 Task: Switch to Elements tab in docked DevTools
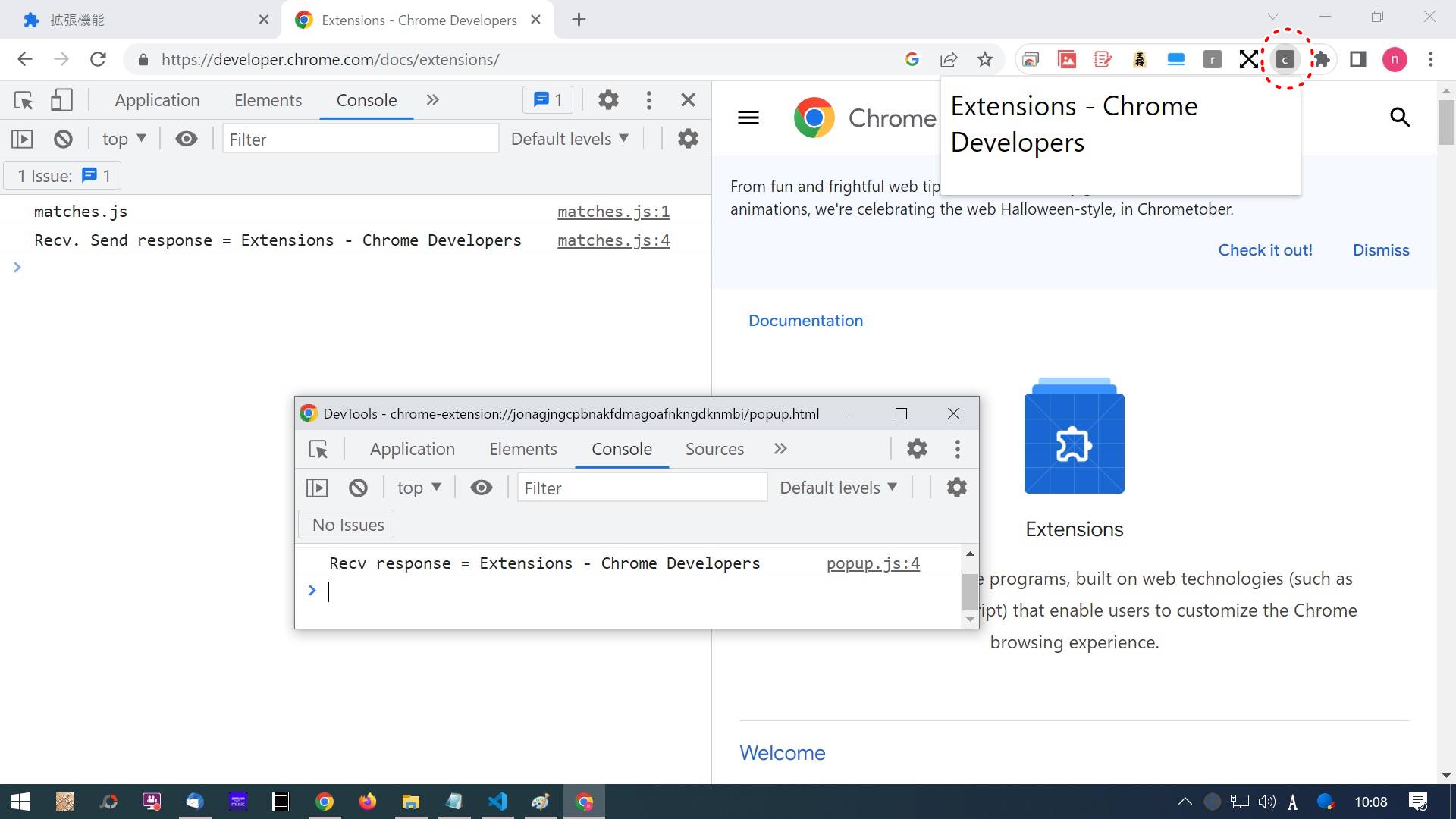tap(268, 100)
